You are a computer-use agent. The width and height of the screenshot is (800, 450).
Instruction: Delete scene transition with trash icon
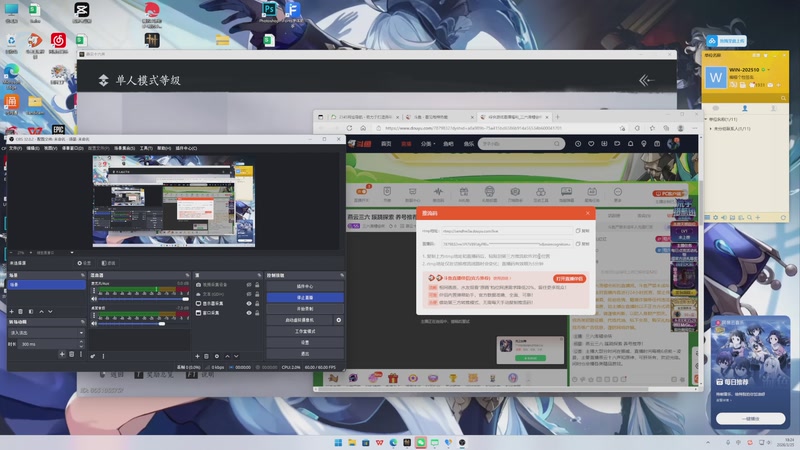[x=71, y=354]
